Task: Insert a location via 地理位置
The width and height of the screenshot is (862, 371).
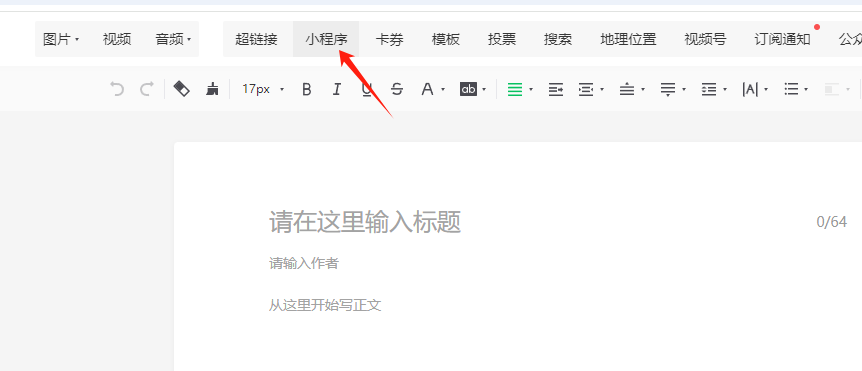Action: (628, 39)
